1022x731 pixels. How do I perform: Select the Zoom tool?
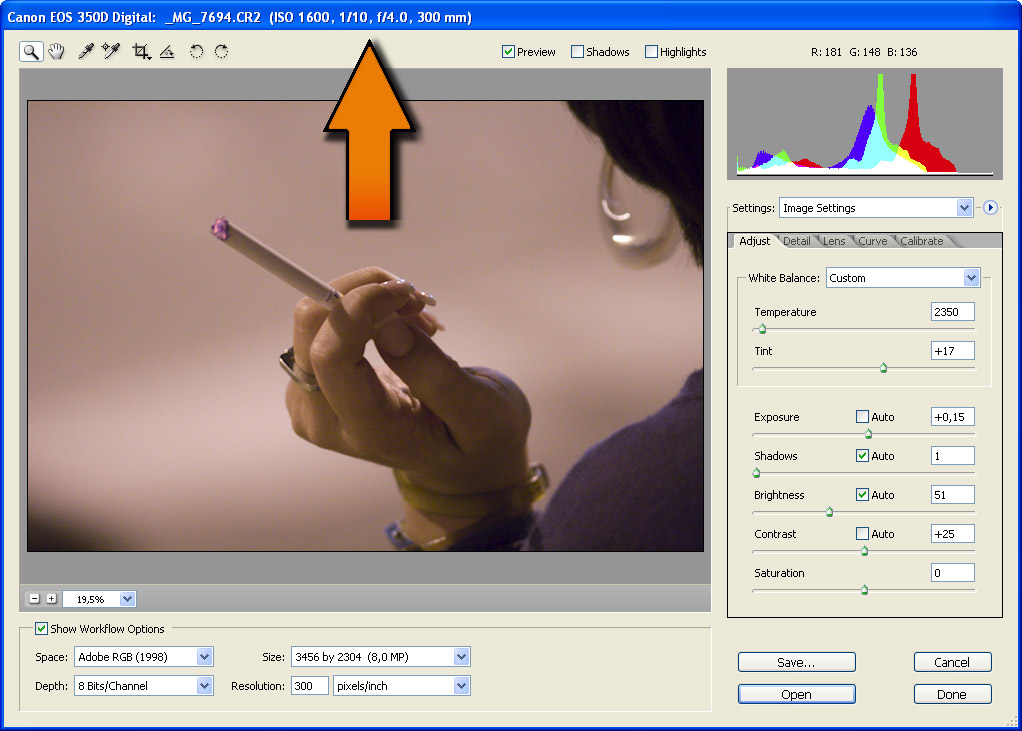point(31,51)
